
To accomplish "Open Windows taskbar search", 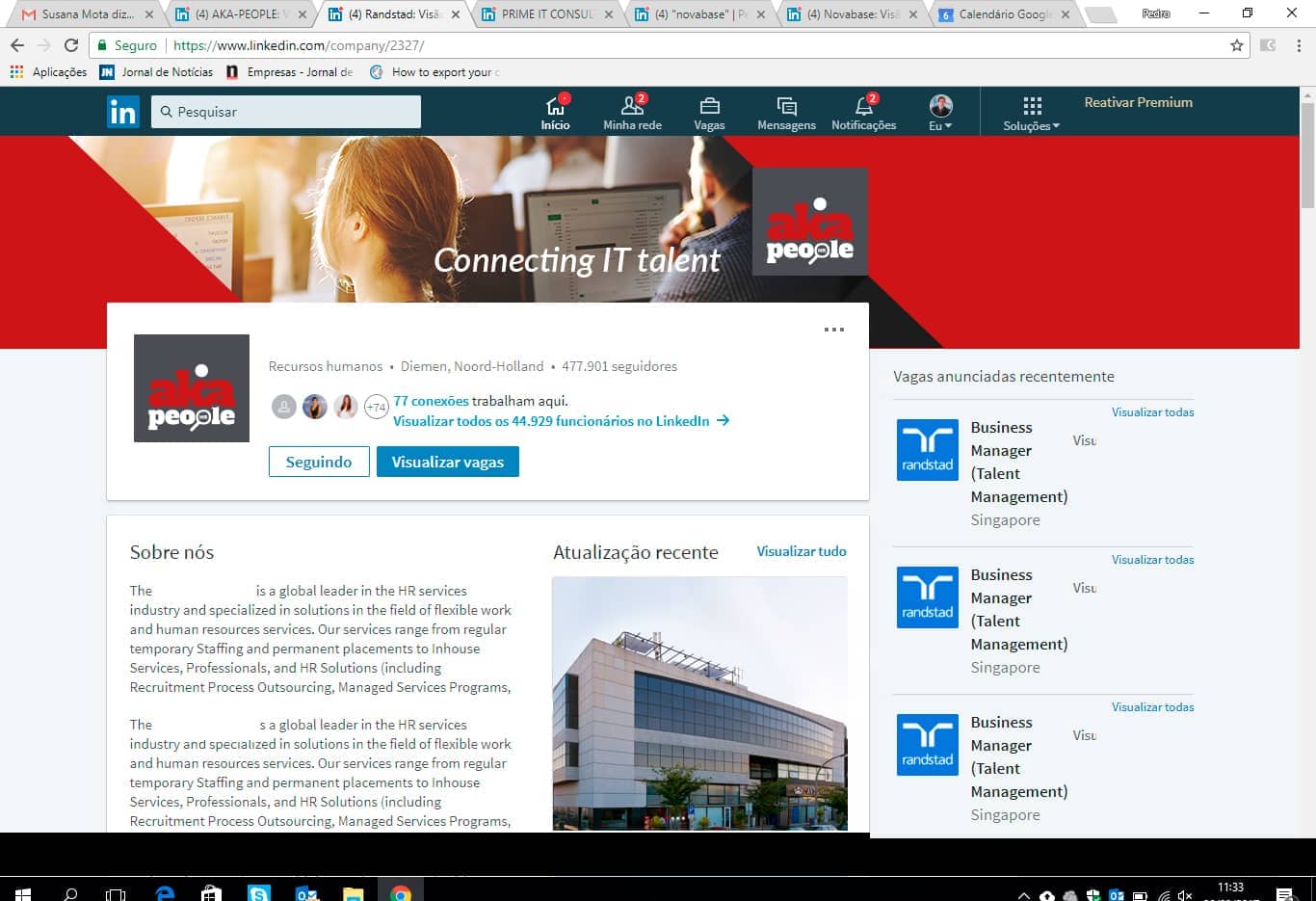I will point(69,893).
